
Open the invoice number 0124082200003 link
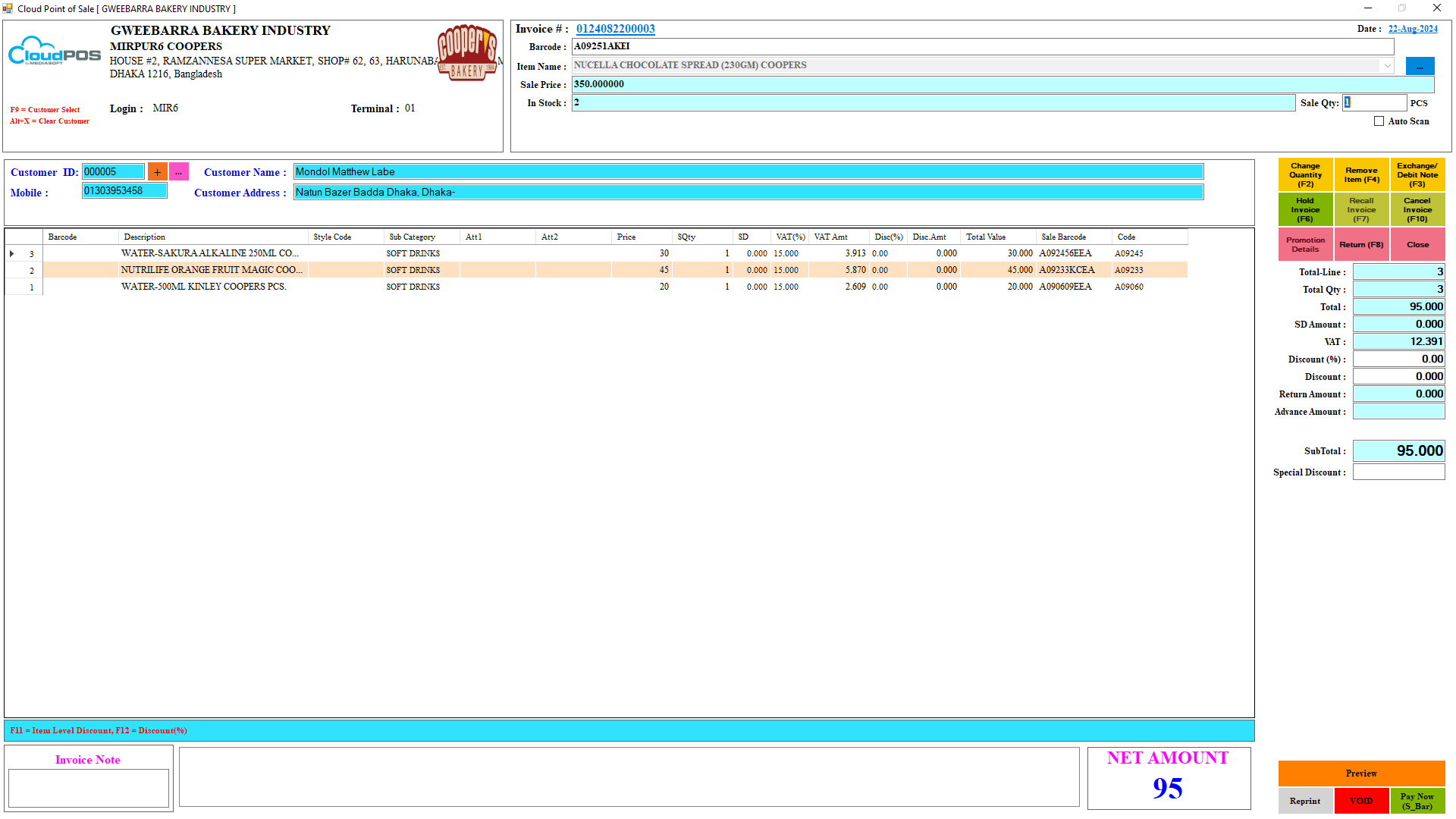(615, 29)
